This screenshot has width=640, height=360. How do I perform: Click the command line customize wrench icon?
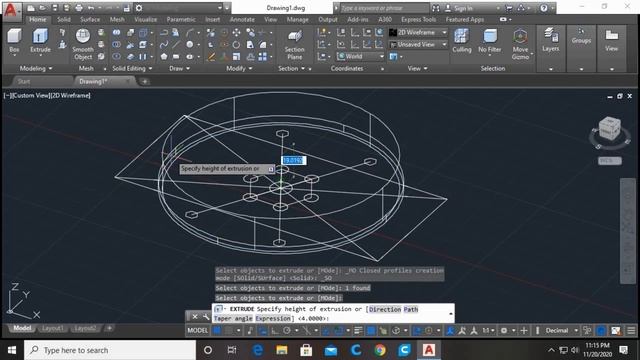click(x=206, y=316)
